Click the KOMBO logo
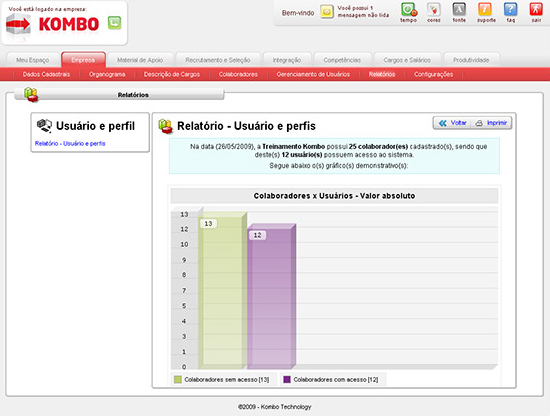Screen dimensions: 550x416 click(x=53, y=25)
